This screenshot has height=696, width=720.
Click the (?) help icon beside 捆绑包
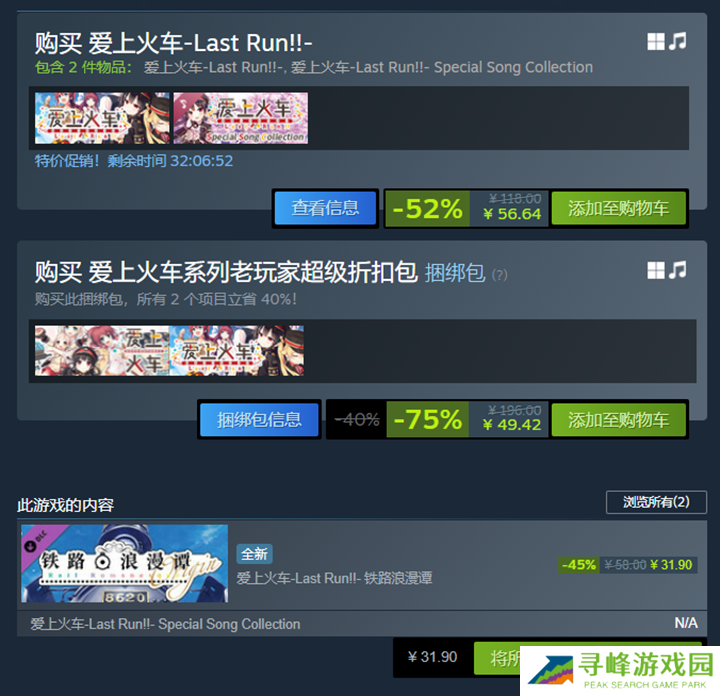[500, 275]
